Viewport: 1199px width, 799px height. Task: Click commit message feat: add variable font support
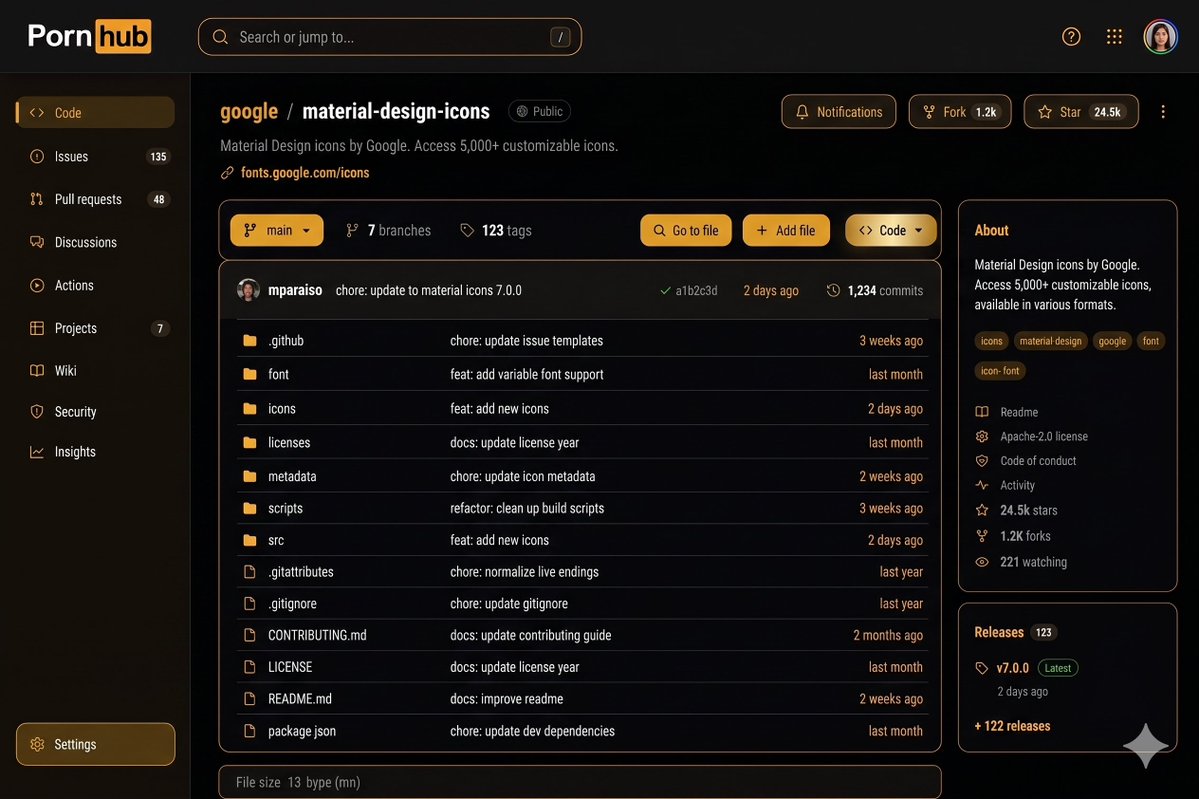526,374
